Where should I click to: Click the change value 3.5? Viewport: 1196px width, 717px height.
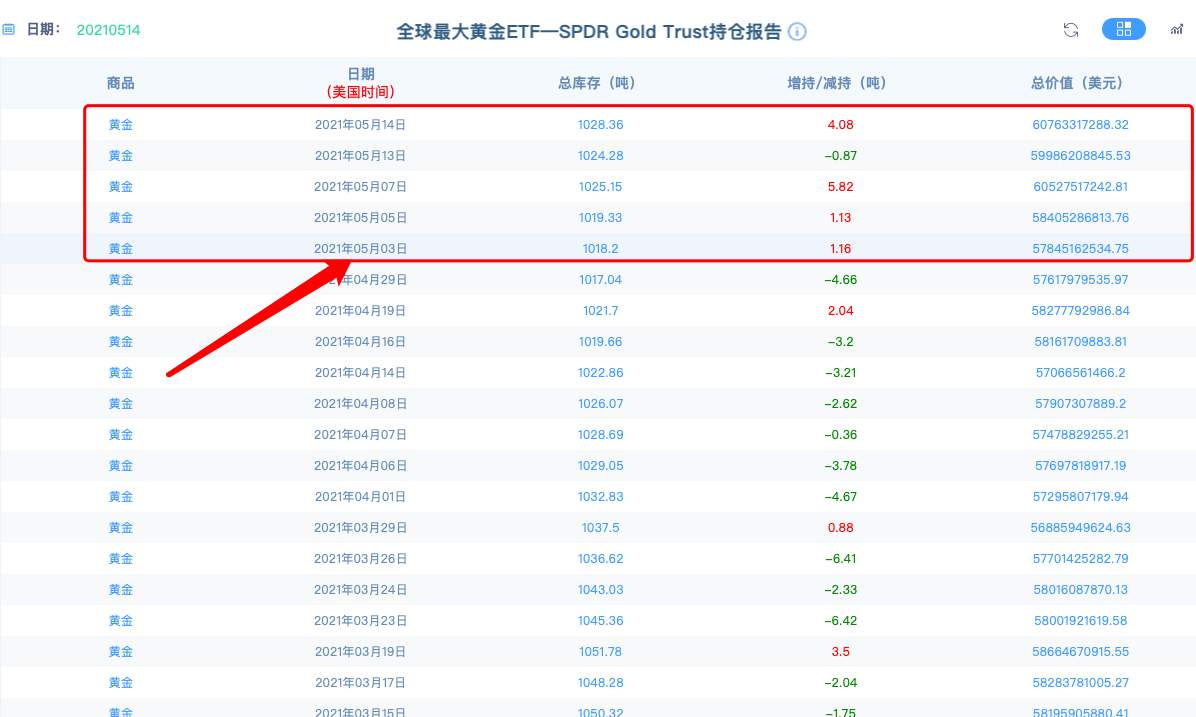tap(840, 652)
